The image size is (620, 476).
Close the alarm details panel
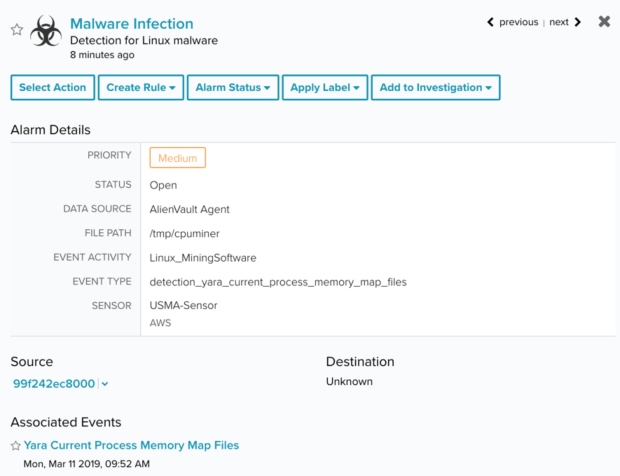604,21
